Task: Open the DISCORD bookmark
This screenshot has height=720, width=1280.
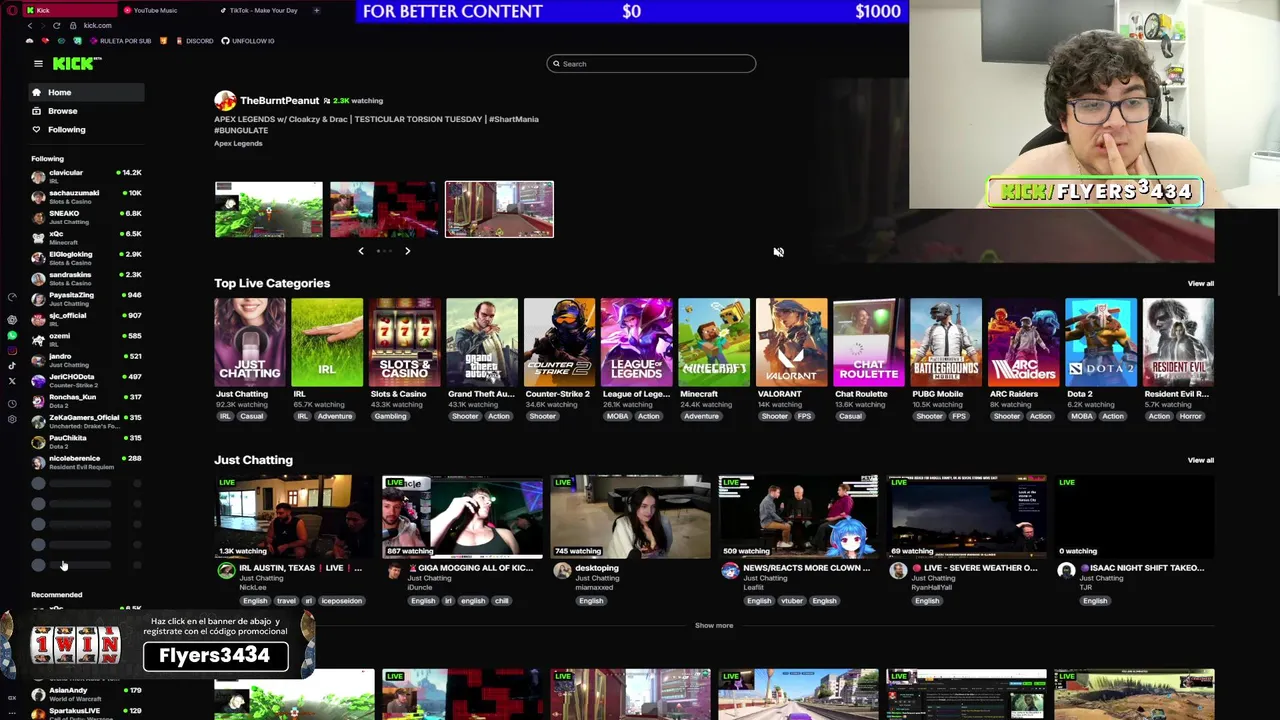Action: (194, 41)
